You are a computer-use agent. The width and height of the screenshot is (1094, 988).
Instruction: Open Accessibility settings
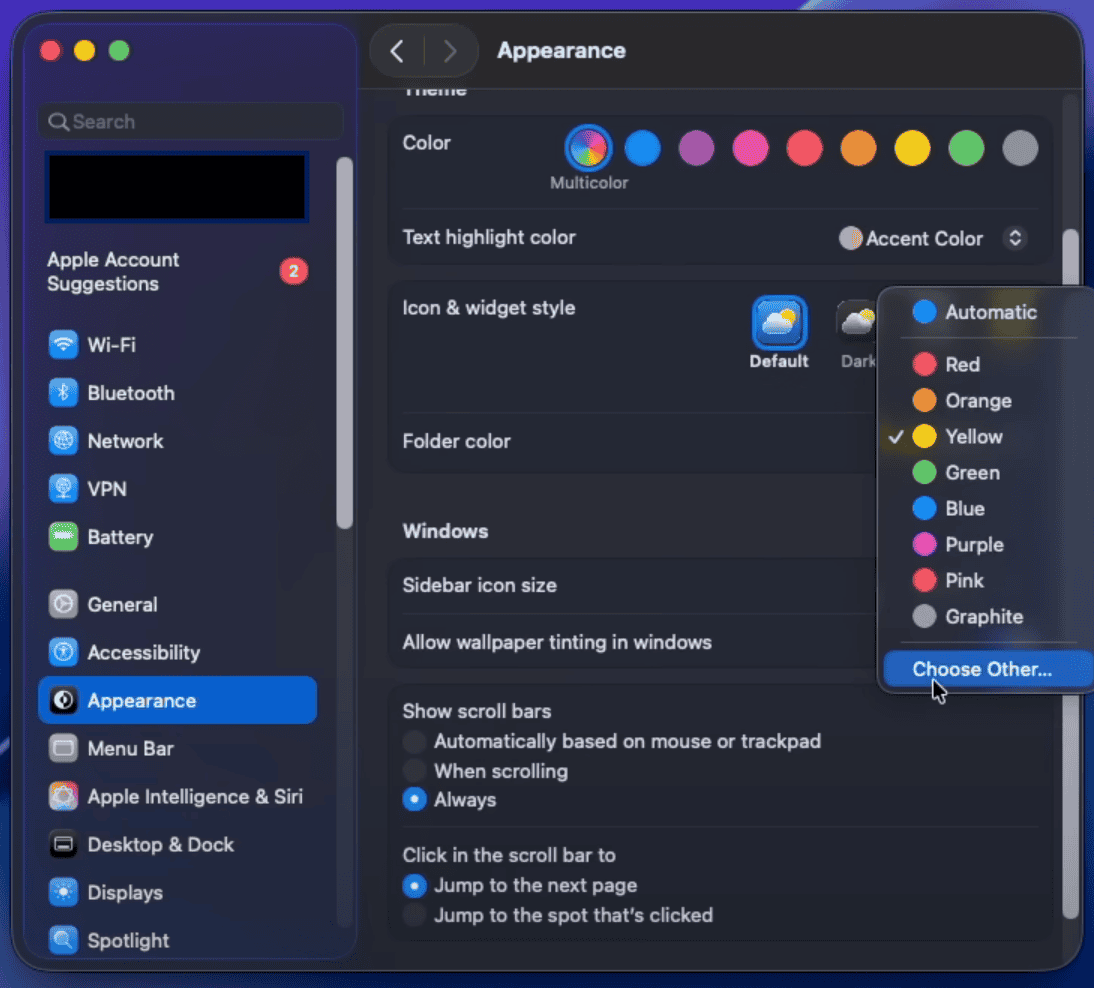177,652
